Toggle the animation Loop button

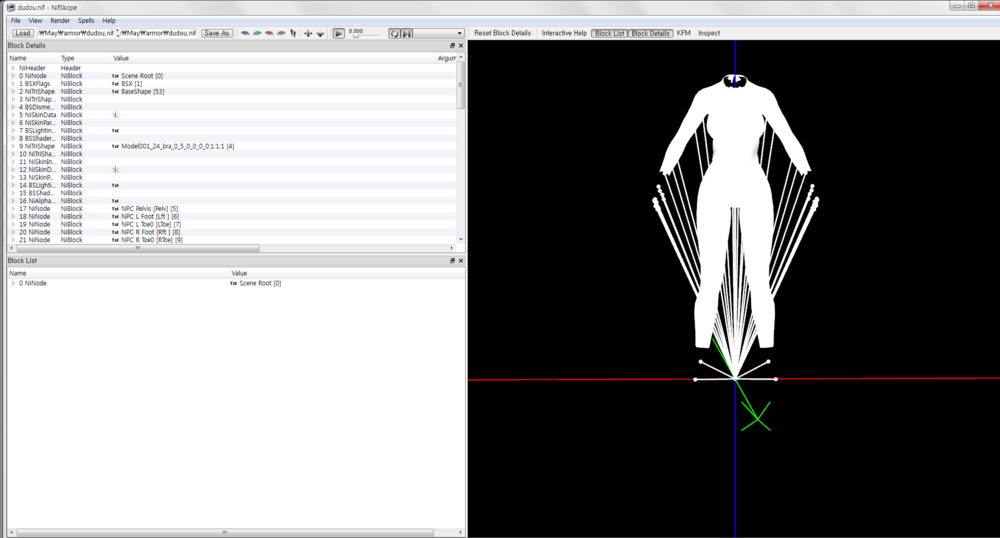pos(394,33)
